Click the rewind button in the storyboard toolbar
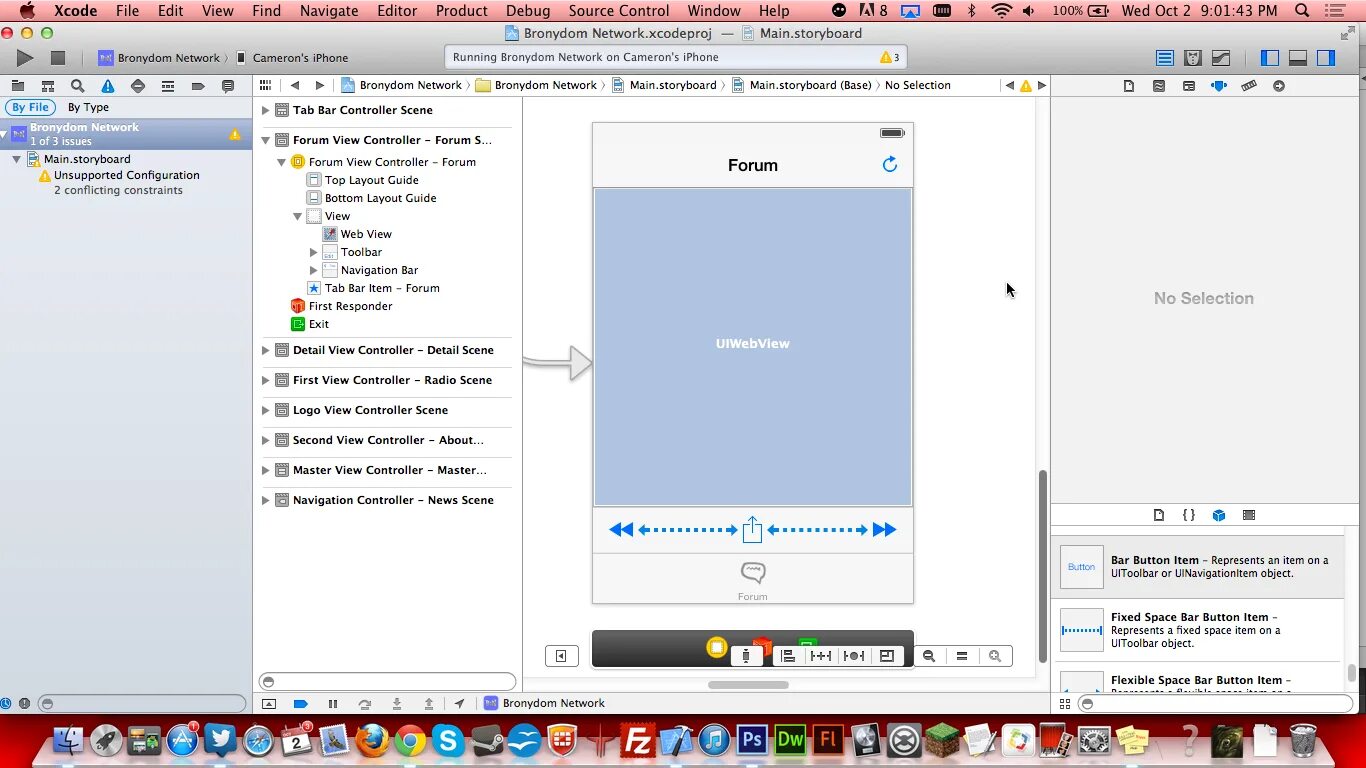This screenshot has height=768, width=1366. pos(621,530)
